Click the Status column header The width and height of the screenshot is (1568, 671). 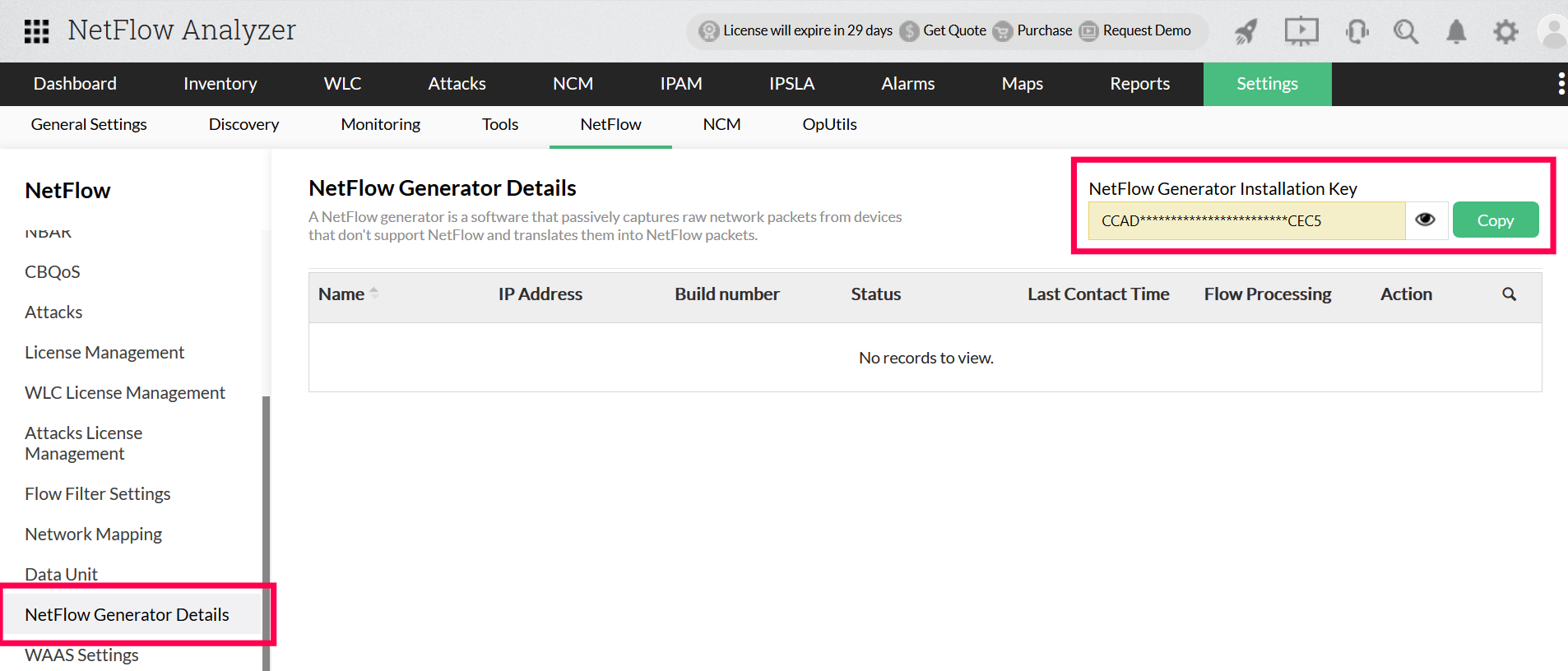tap(876, 294)
